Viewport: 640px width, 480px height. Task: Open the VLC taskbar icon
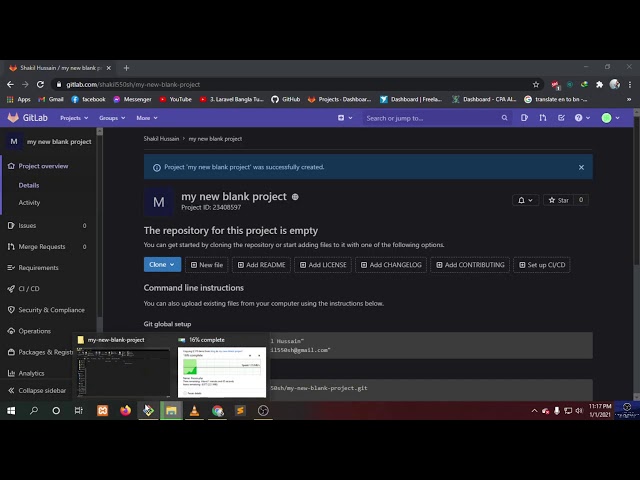(194, 411)
